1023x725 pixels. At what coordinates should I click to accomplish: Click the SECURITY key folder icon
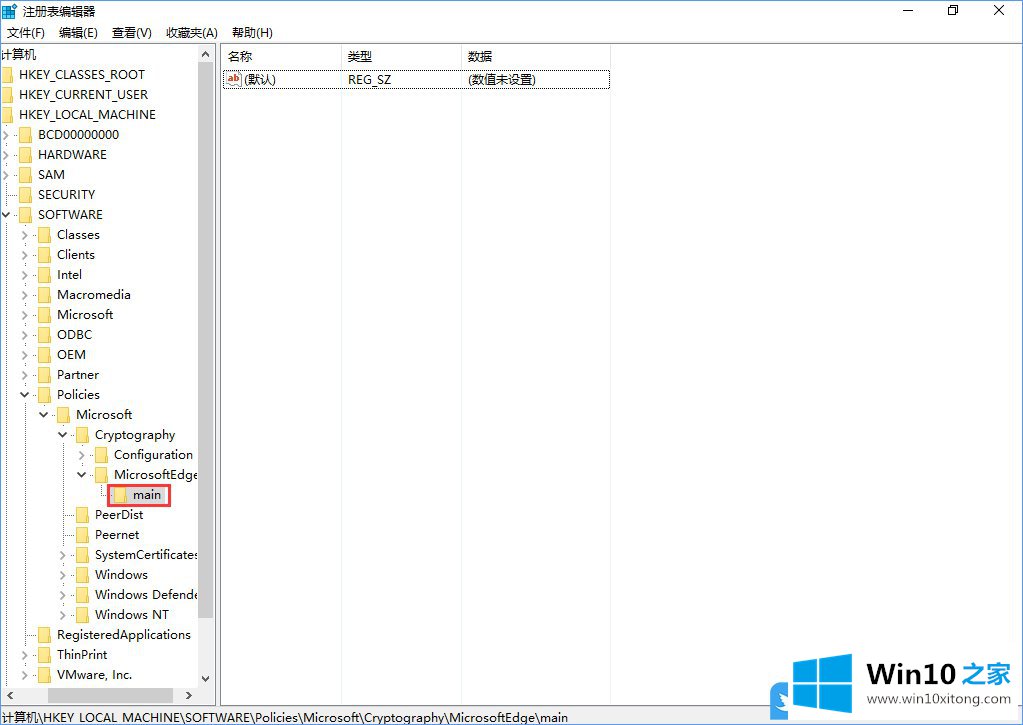coord(25,195)
